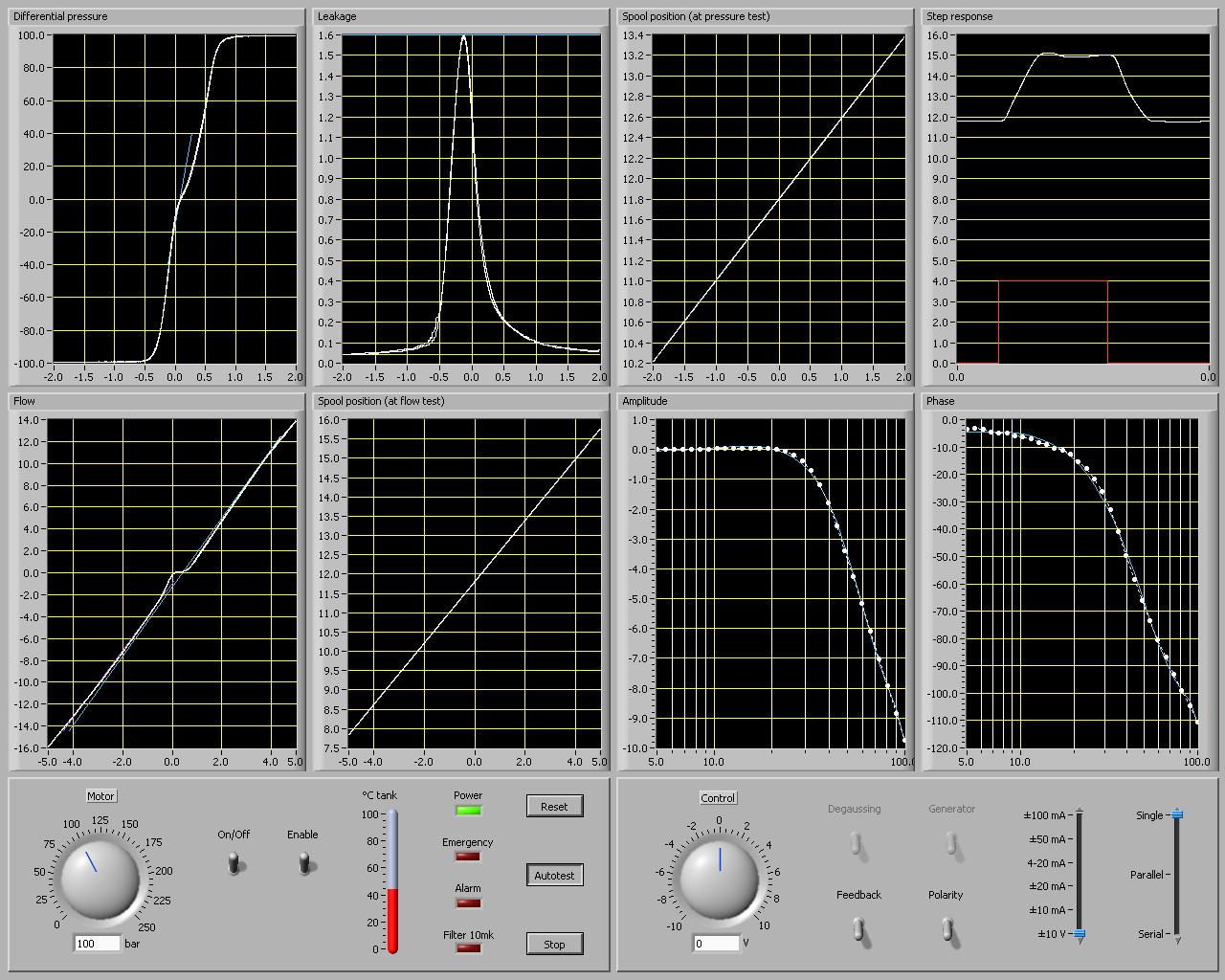The image size is (1225, 980).
Task: Click the Filter 10mk indicator LED
Action: [x=468, y=948]
